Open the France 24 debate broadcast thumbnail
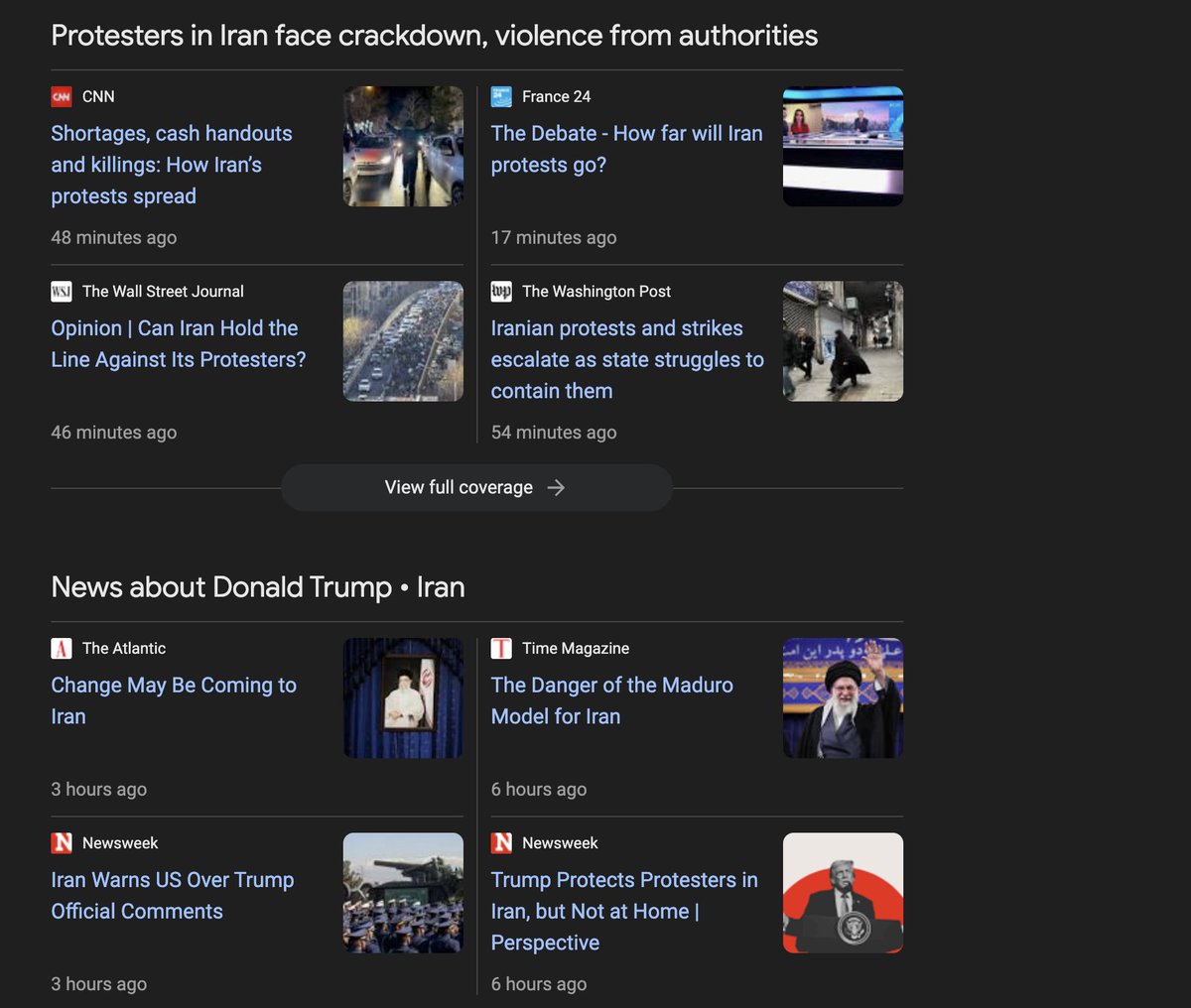1191x1008 pixels. 843,146
